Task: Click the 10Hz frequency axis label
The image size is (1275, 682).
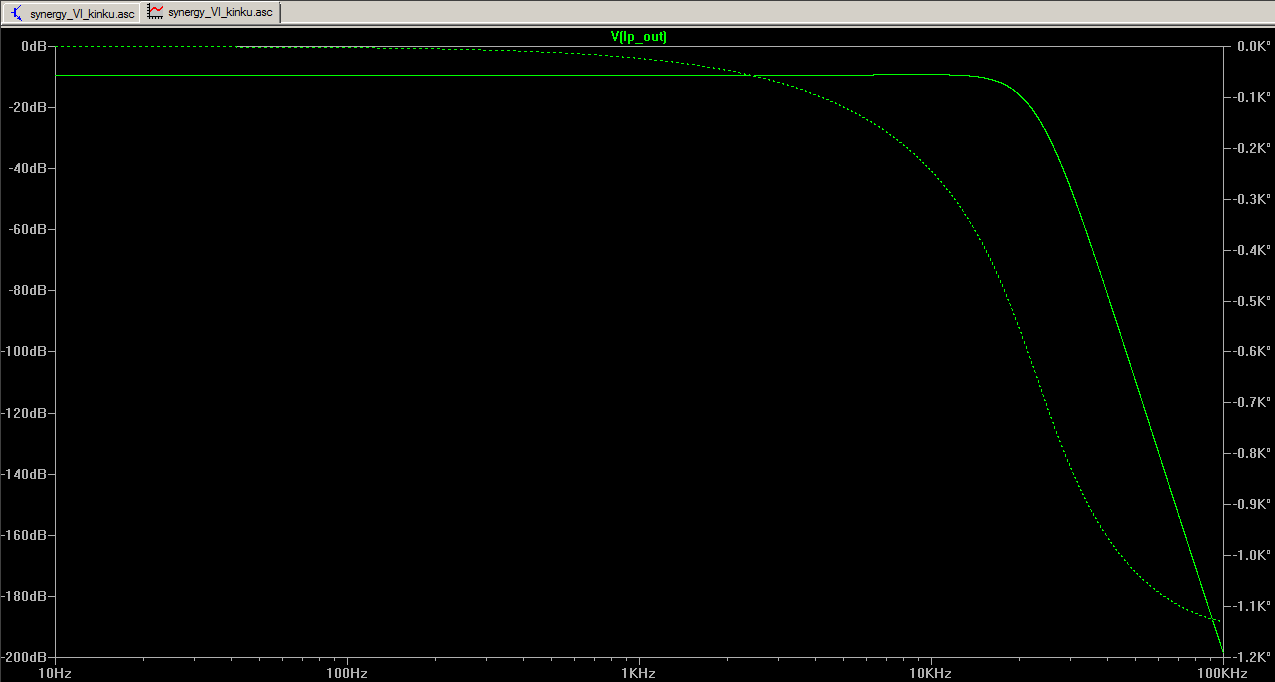Action: pos(55,674)
